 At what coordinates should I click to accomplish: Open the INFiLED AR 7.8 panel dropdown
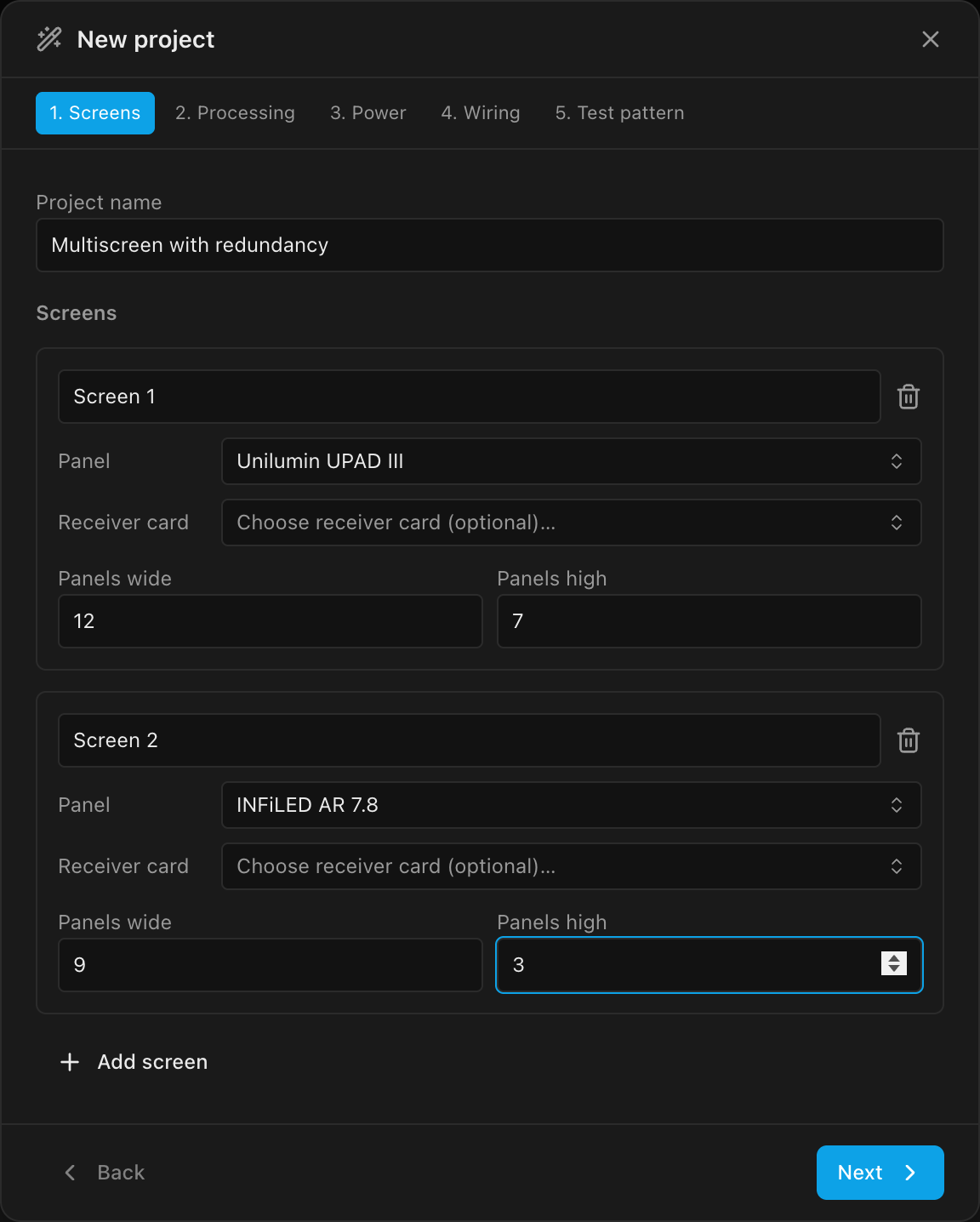coord(572,805)
